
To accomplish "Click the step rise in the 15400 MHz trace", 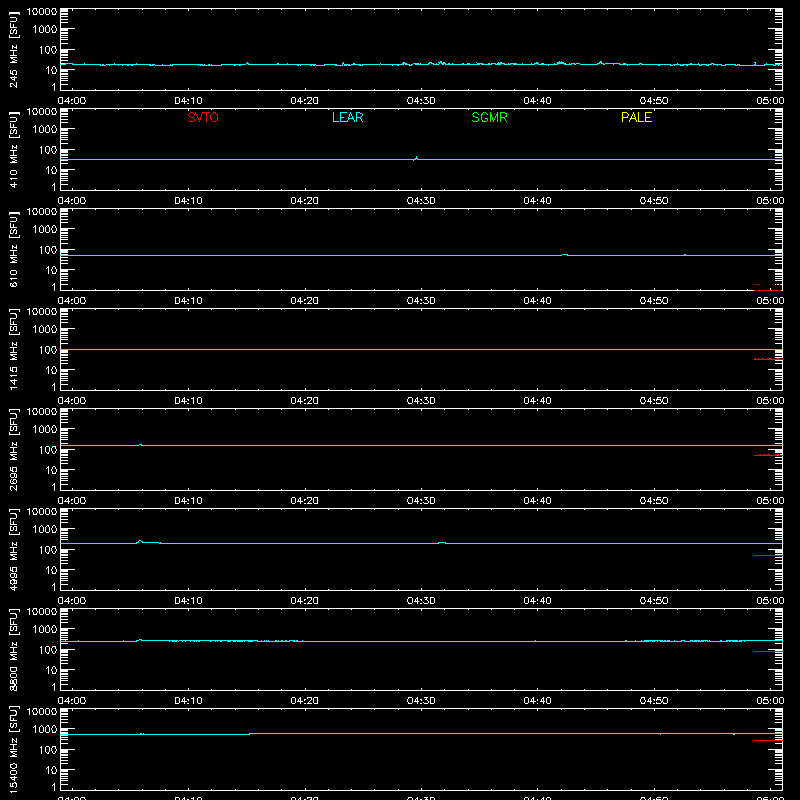I will [x=249, y=734].
